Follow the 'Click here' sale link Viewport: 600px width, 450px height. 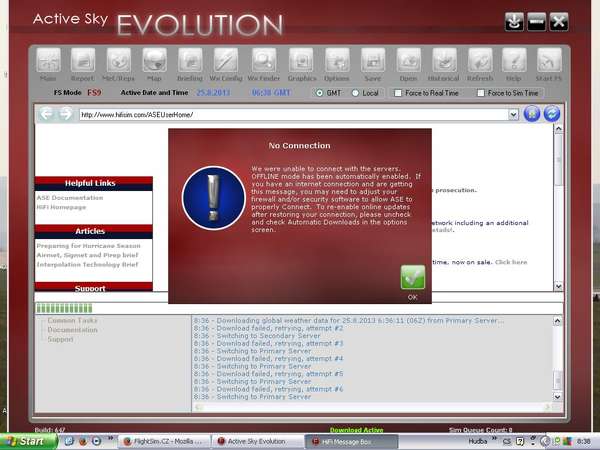511,262
